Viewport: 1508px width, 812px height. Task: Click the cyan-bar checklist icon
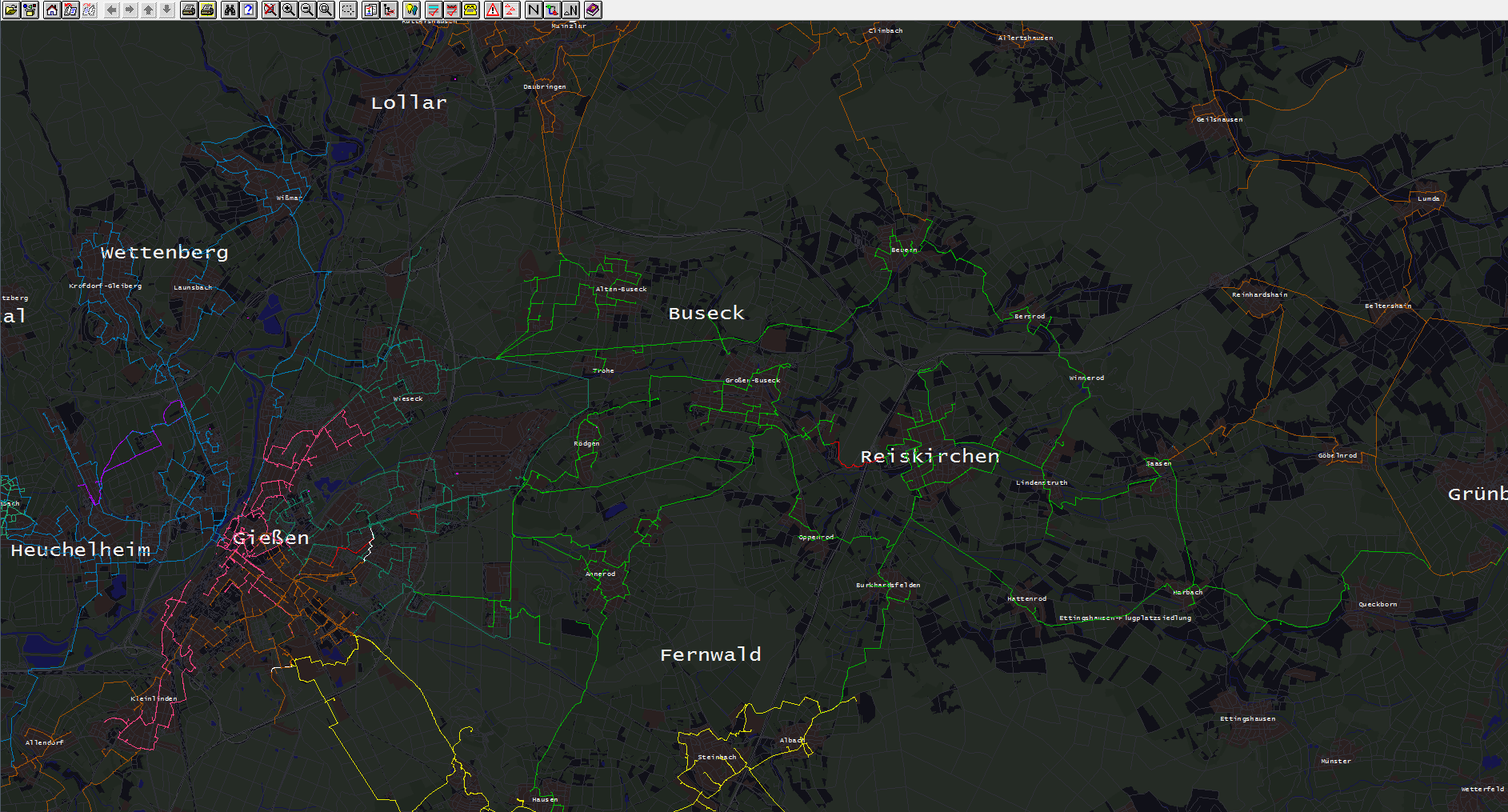coord(434,10)
